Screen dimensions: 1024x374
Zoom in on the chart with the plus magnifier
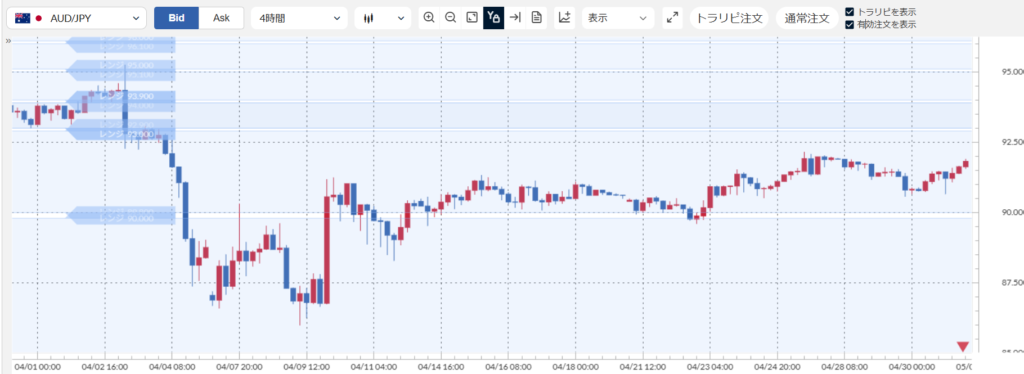pyautogui.click(x=429, y=18)
